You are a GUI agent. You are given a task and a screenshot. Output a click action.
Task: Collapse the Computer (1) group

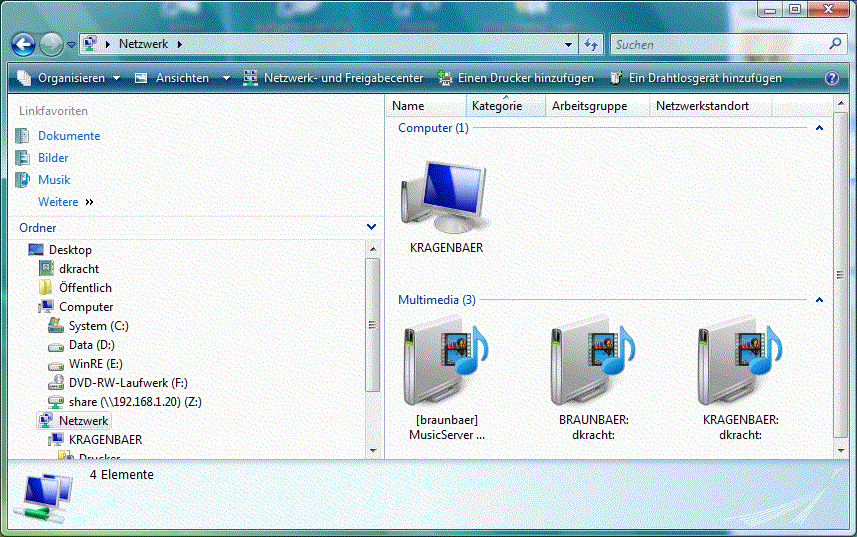(x=819, y=128)
